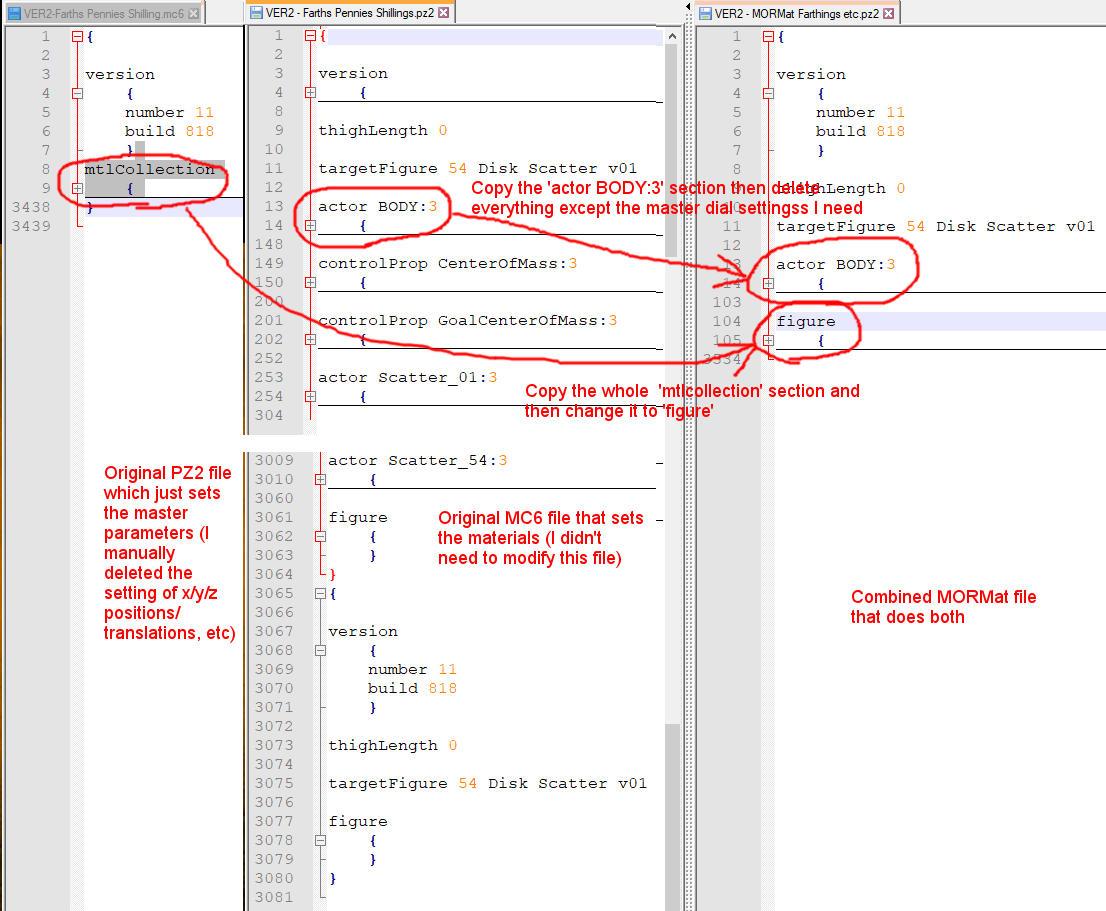Screen dimensions: 1106x911
Task: Click 'build 818' in mc6 pane
Action: (x=169, y=132)
